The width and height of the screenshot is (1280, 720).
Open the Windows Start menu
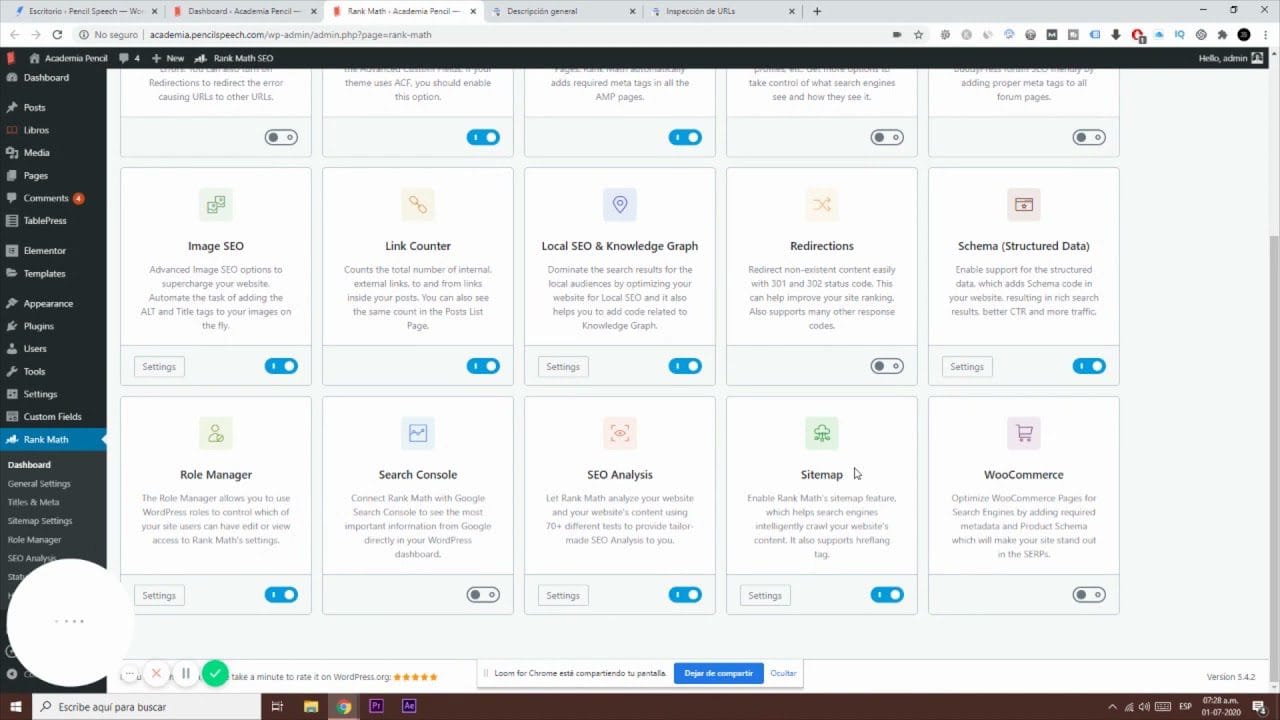pyautogui.click(x=16, y=706)
